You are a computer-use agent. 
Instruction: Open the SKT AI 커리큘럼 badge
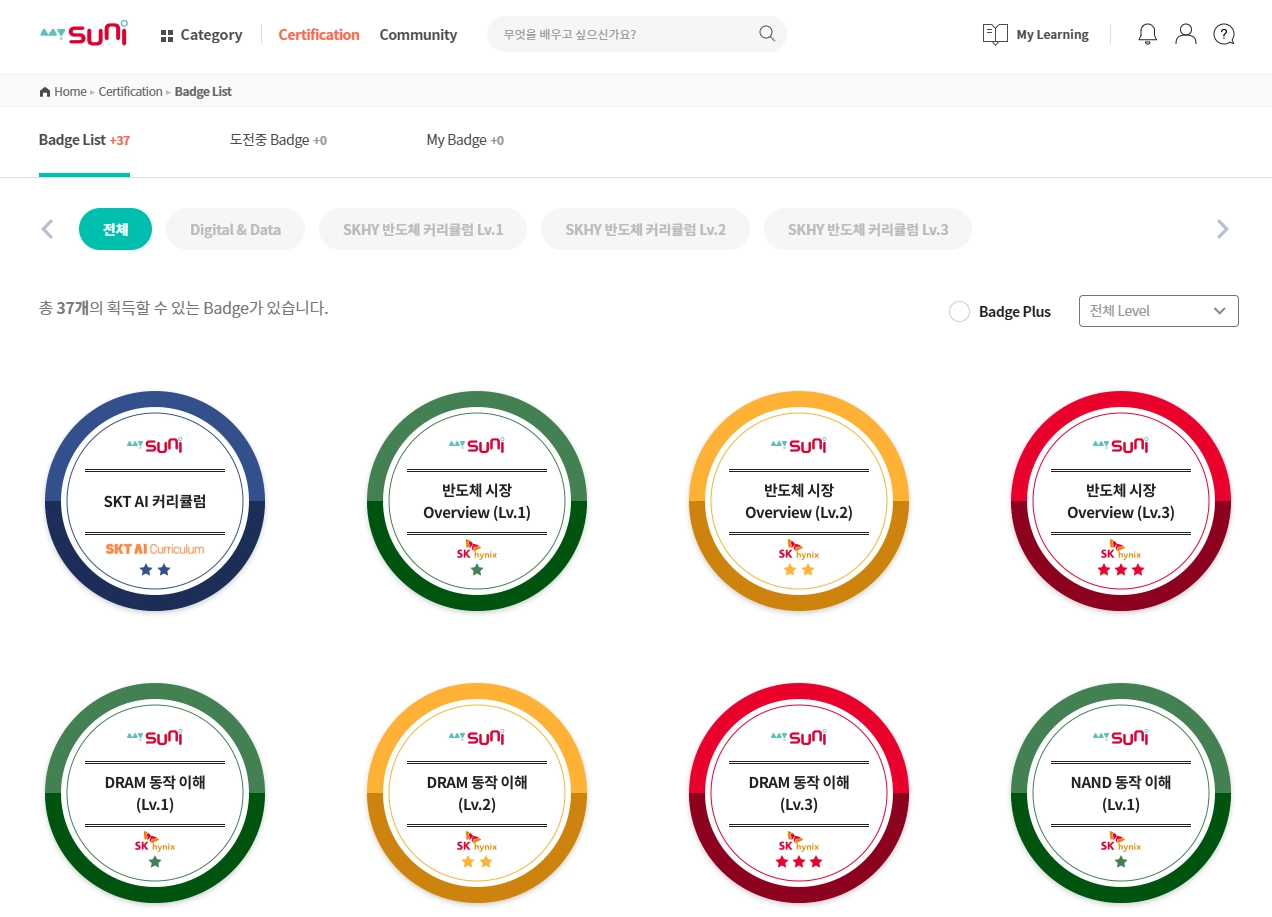click(x=155, y=501)
